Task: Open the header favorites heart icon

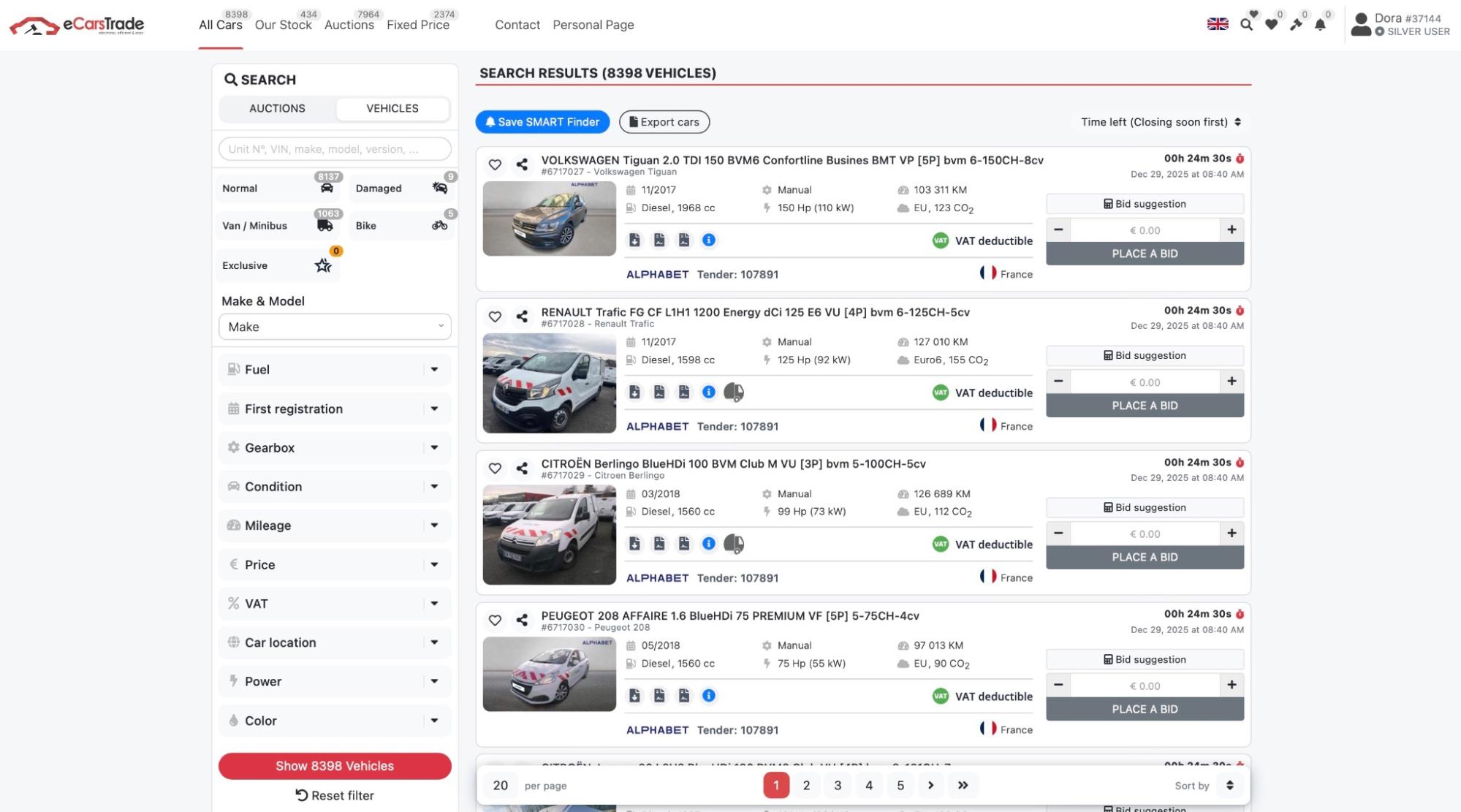Action: (x=1272, y=24)
